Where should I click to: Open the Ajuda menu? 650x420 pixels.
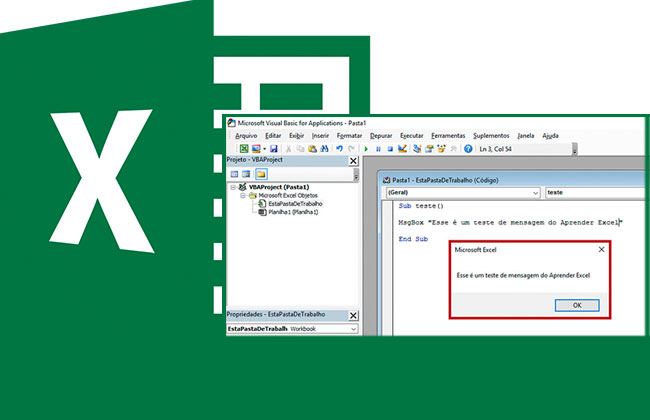(x=551, y=136)
